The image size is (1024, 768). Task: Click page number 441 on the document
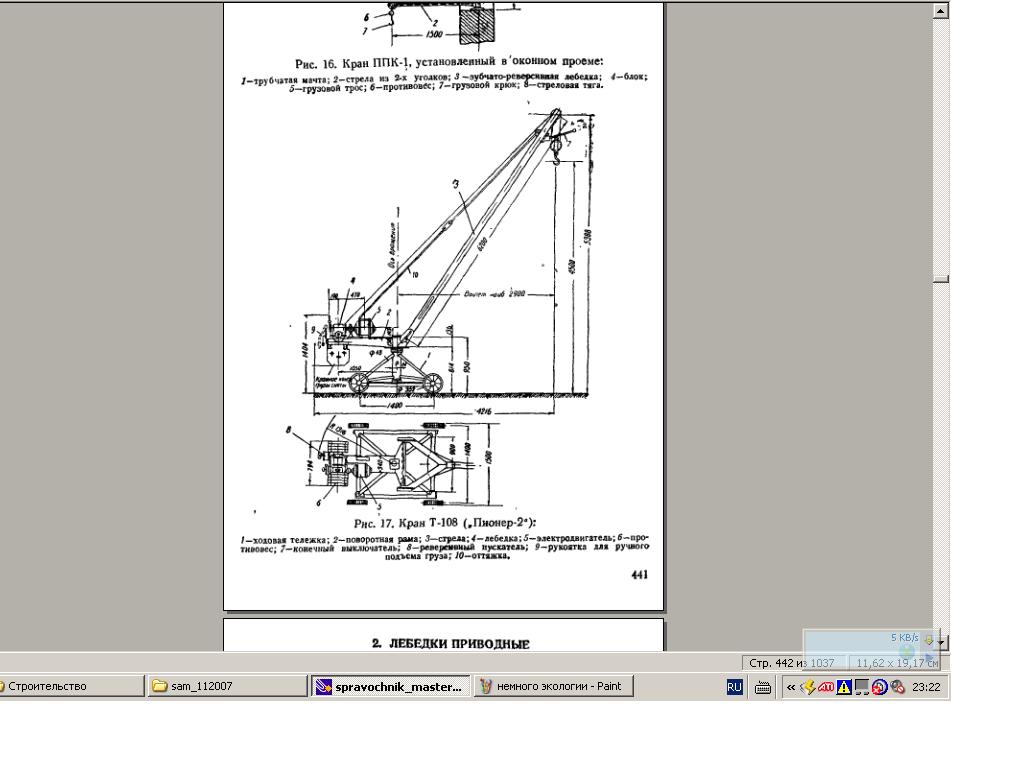click(x=639, y=575)
